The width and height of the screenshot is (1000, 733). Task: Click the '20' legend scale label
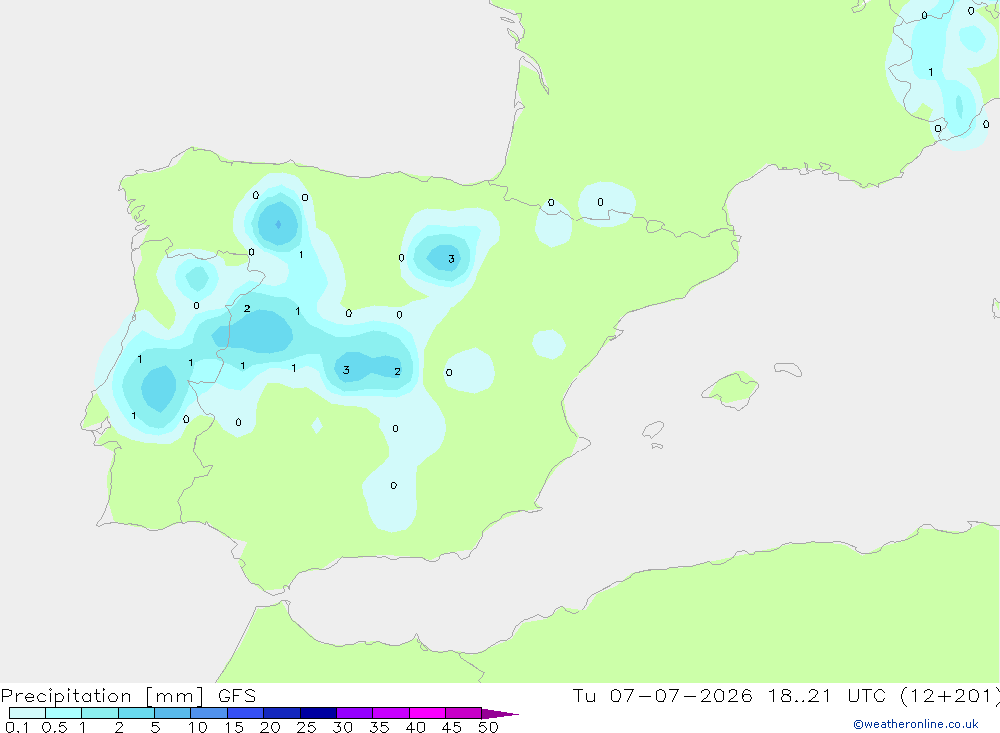[x=270, y=727]
